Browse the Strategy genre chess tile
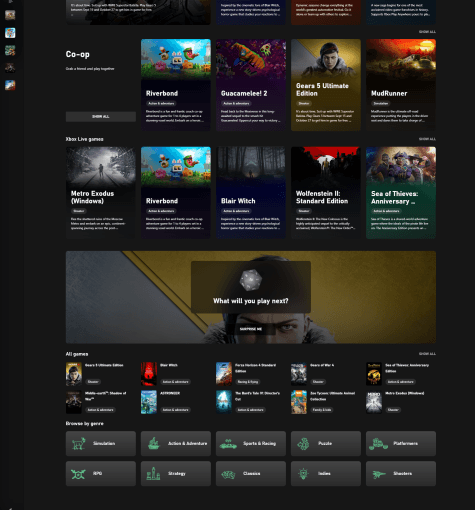475x510 pixels. point(176,473)
